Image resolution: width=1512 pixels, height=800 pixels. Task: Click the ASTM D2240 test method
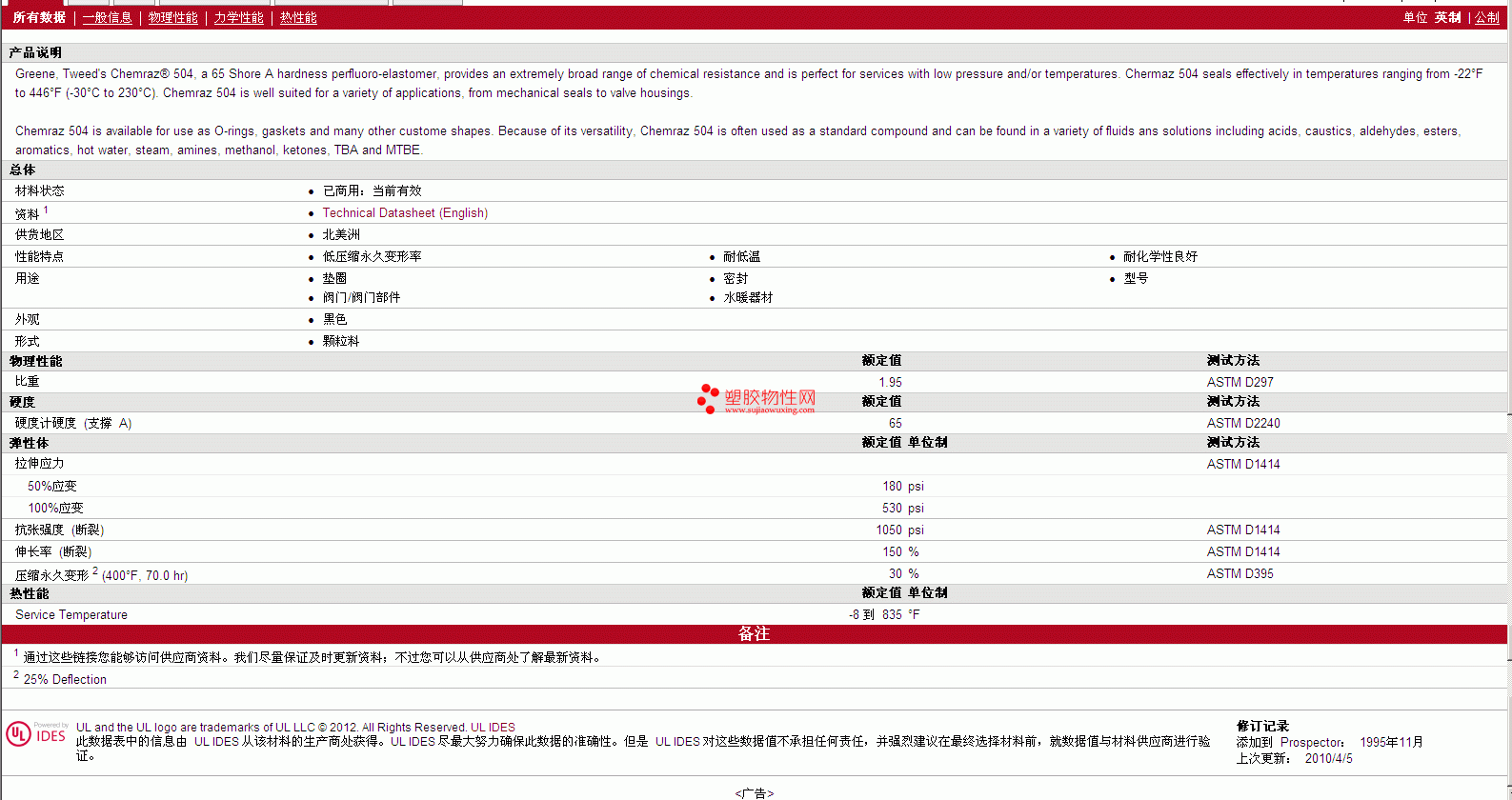click(1243, 423)
